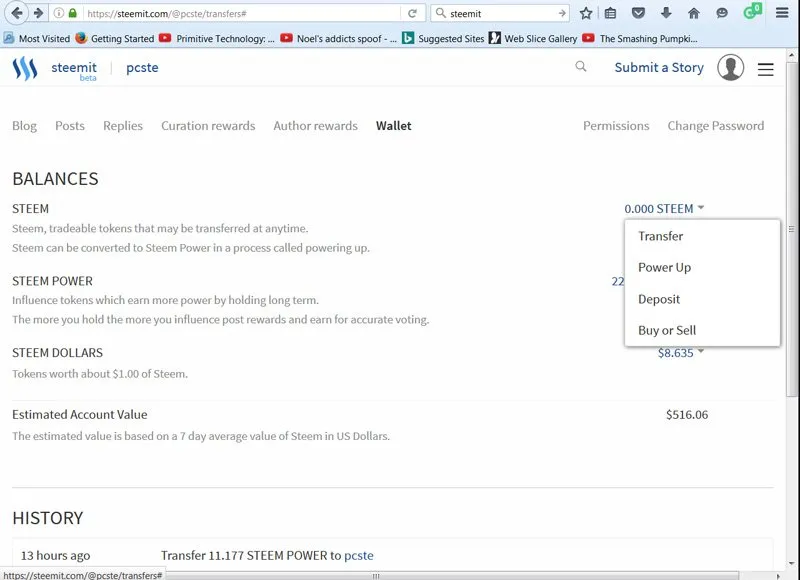This screenshot has width=800, height=580.
Task: Open the Downloads arrow icon
Action: [x=666, y=13]
